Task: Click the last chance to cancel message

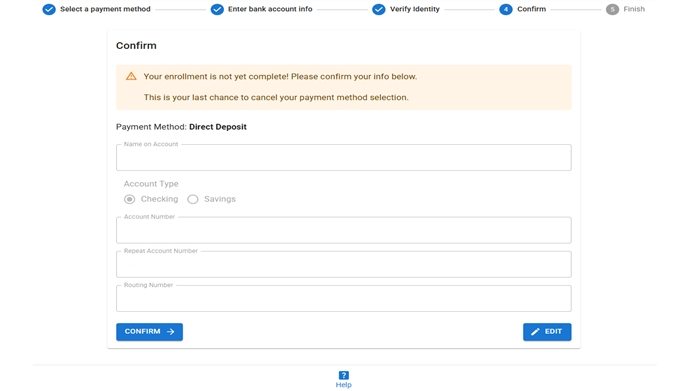Action: click(276, 97)
